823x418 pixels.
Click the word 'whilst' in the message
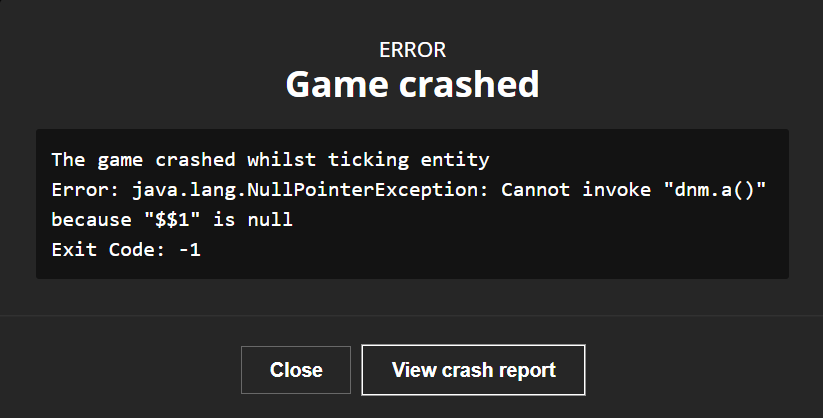(x=282, y=160)
